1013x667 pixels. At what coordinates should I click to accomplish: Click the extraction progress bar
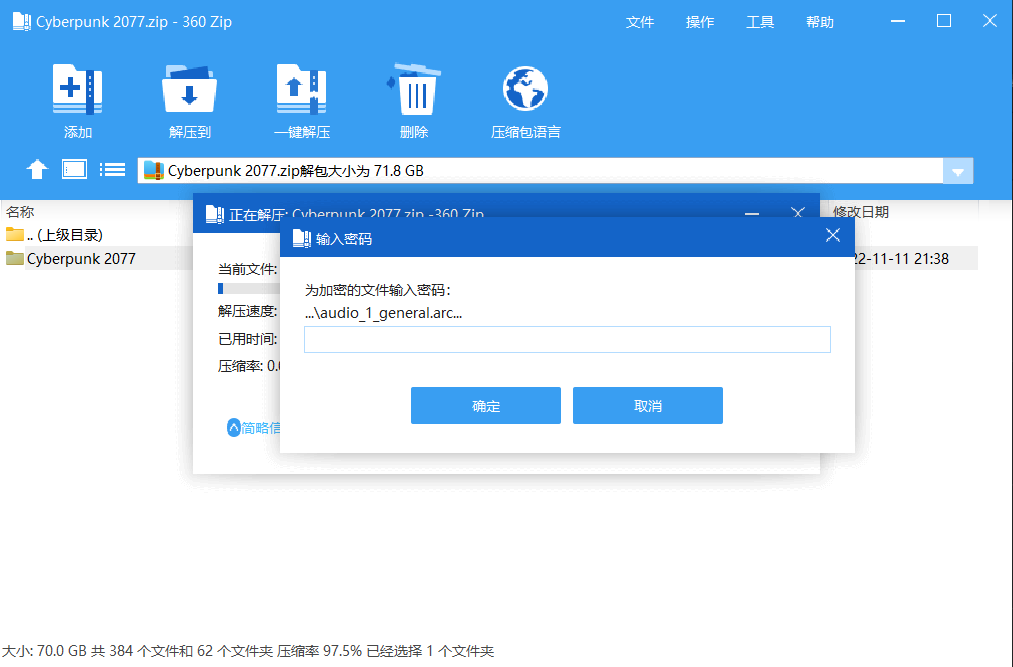tap(249, 288)
